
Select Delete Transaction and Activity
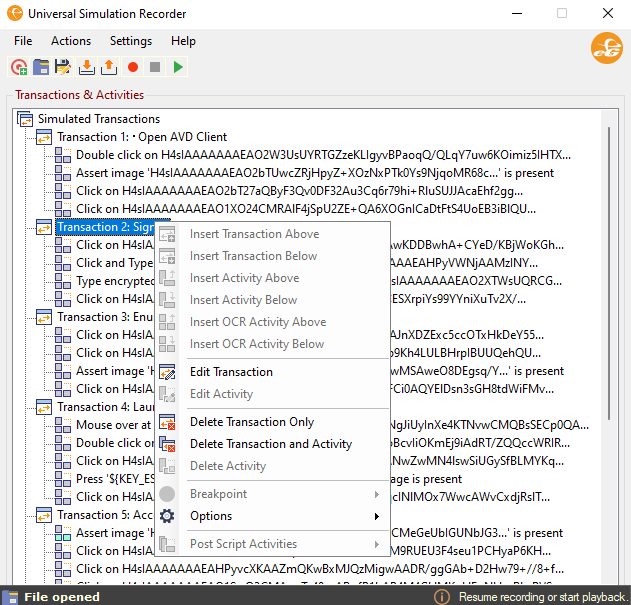270,444
